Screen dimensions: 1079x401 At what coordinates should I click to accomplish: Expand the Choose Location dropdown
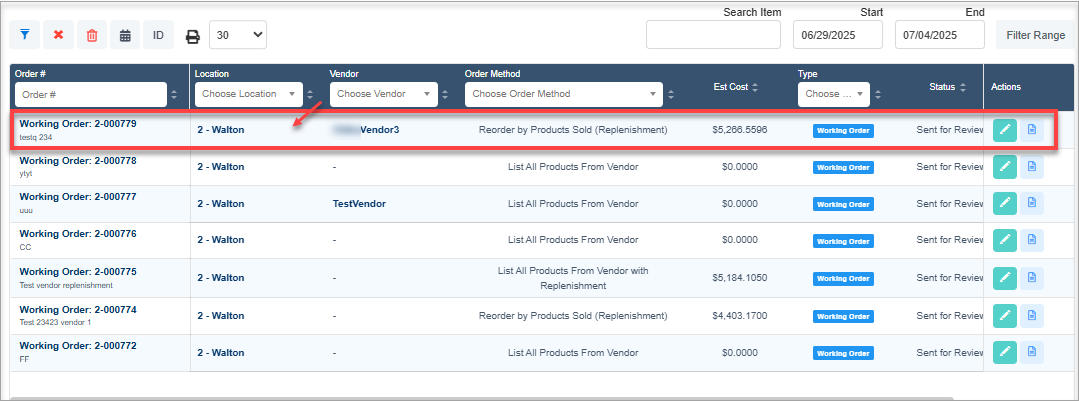pyautogui.click(x=248, y=94)
